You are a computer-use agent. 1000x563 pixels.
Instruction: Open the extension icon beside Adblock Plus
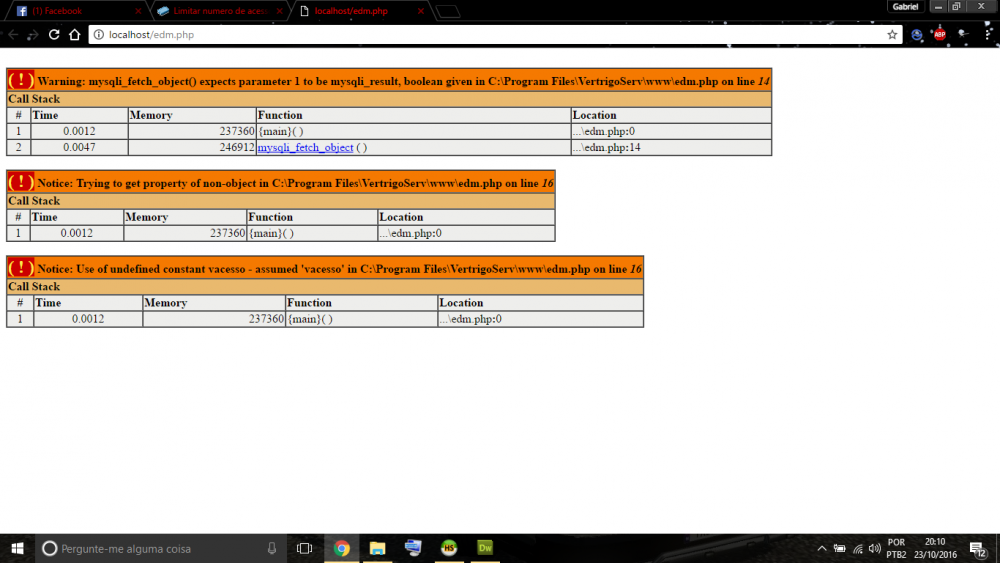(x=963, y=34)
